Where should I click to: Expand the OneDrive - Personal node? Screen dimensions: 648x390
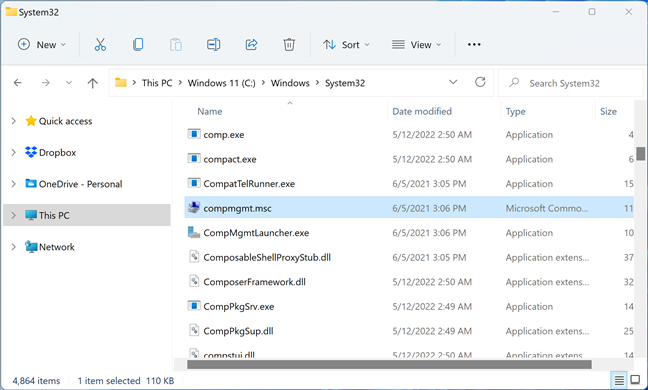point(14,184)
